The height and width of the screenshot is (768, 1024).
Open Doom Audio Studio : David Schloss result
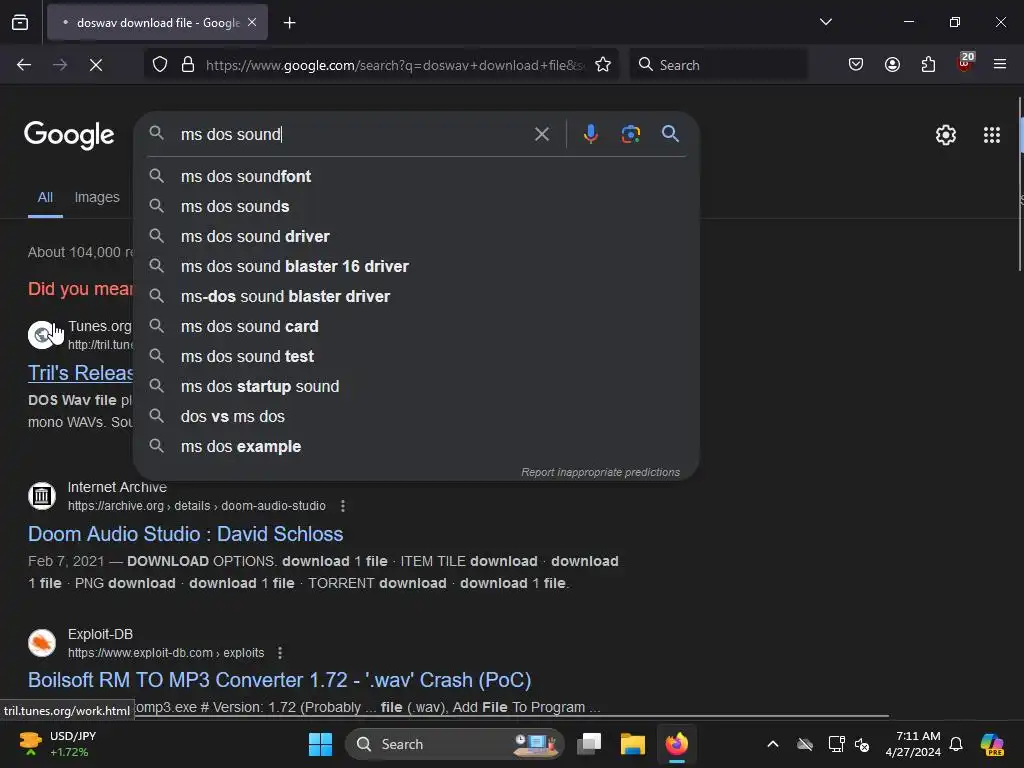(x=185, y=534)
